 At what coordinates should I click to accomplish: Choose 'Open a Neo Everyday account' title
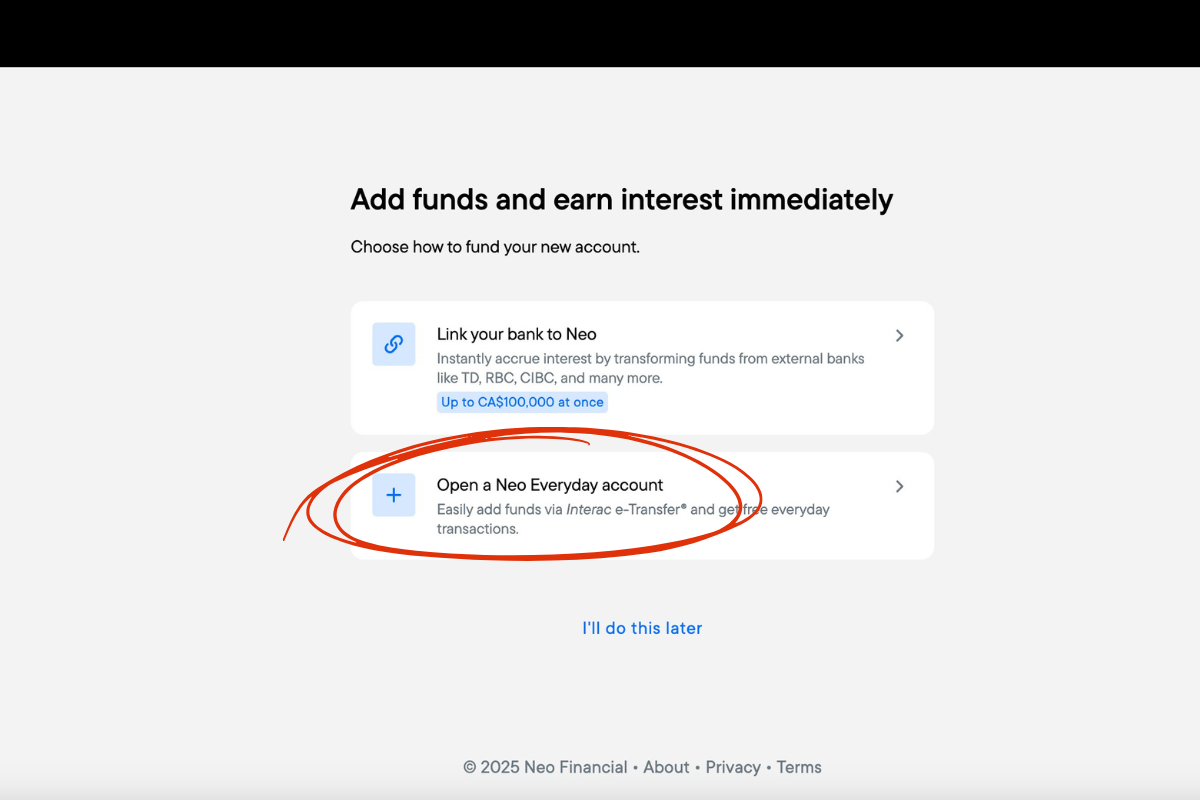(x=550, y=485)
